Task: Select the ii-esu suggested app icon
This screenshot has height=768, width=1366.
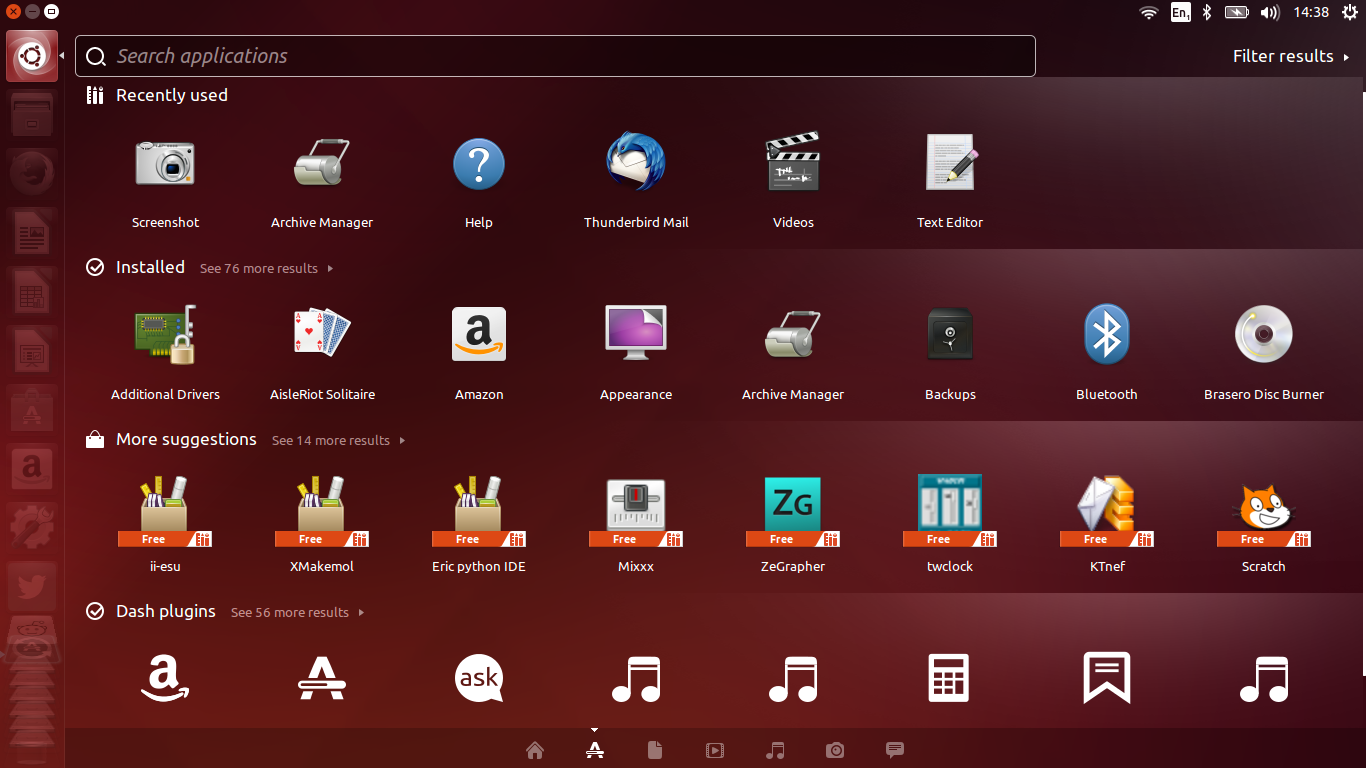Action: coord(165,510)
